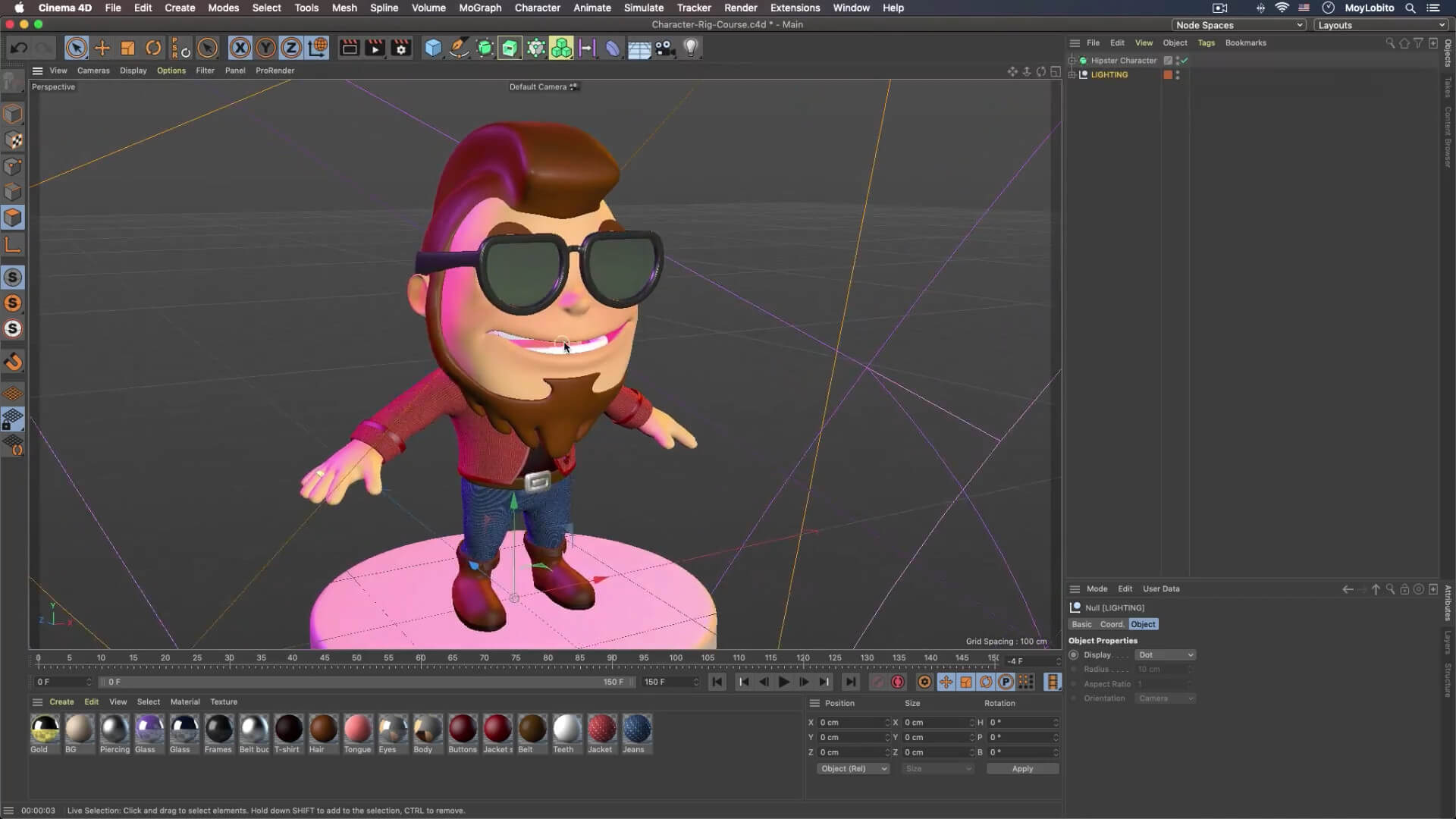Expand the Hipster Character hierarchy
Image resolution: width=1456 pixels, height=819 pixels.
(x=1072, y=61)
